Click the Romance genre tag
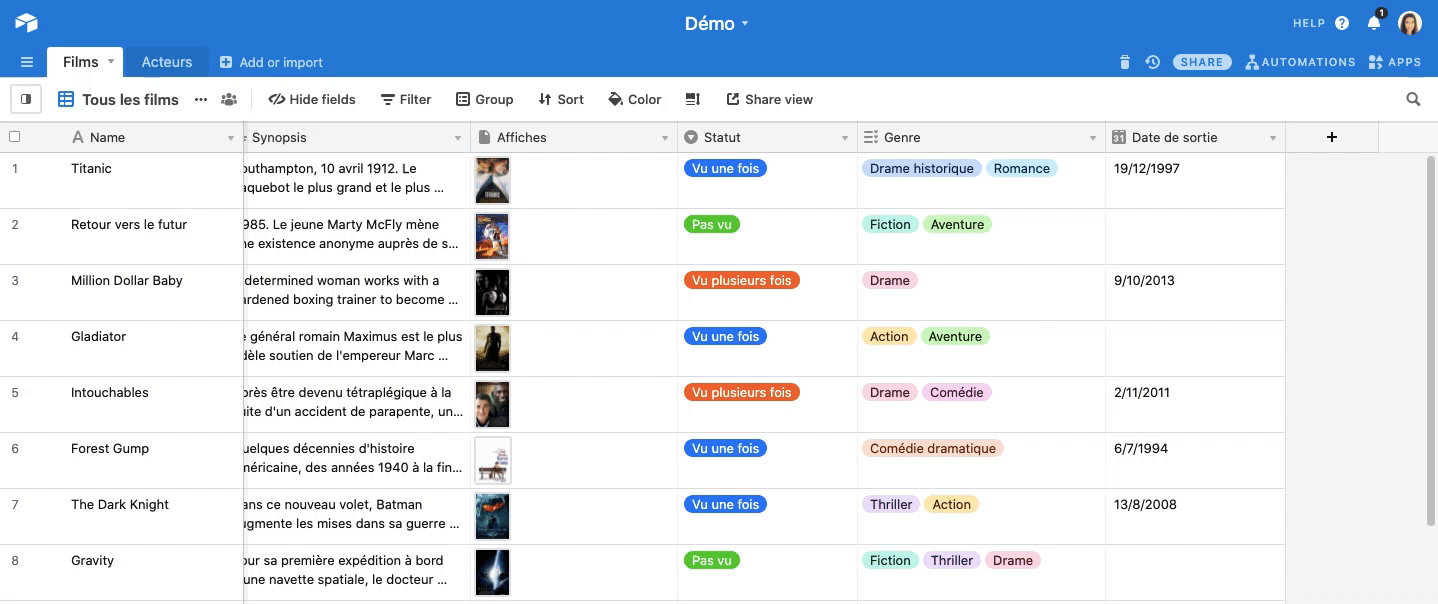 tap(1022, 169)
